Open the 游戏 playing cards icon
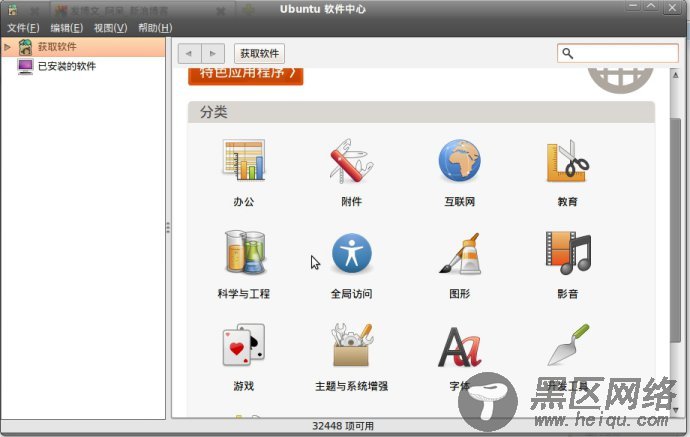This screenshot has width=690, height=437. click(x=244, y=345)
